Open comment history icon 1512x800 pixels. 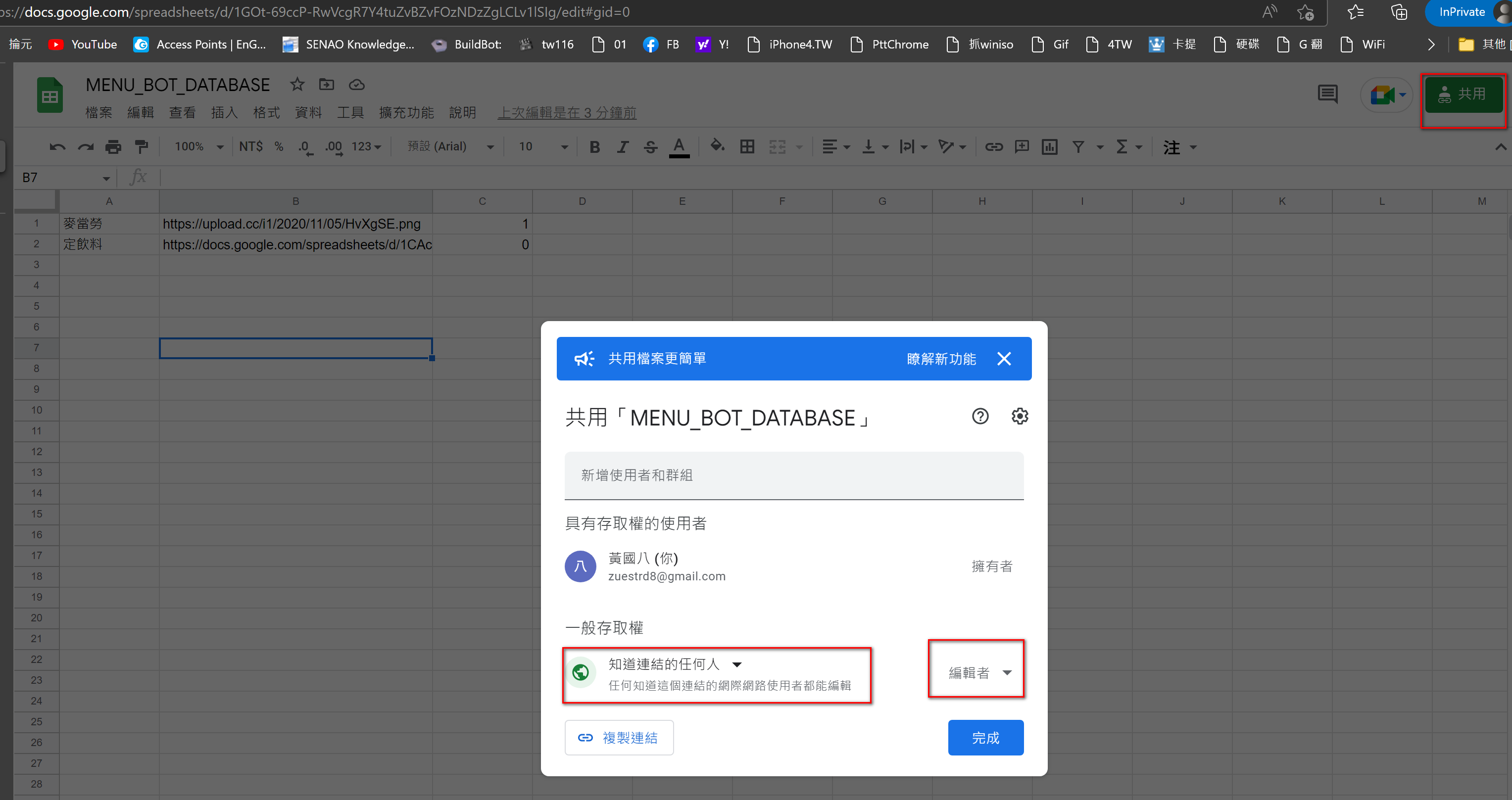(1327, 94)
